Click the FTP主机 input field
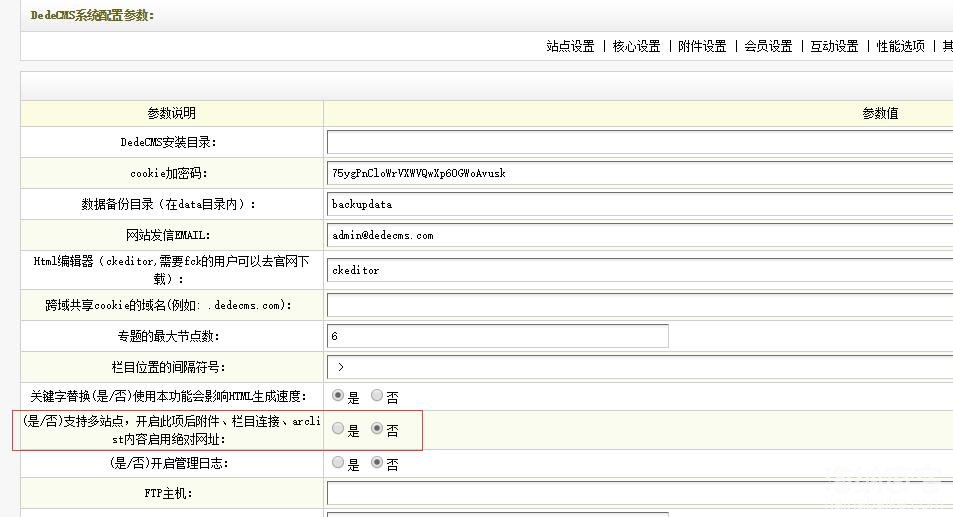This screenshot has width=953, height=517. click(640, 493)
